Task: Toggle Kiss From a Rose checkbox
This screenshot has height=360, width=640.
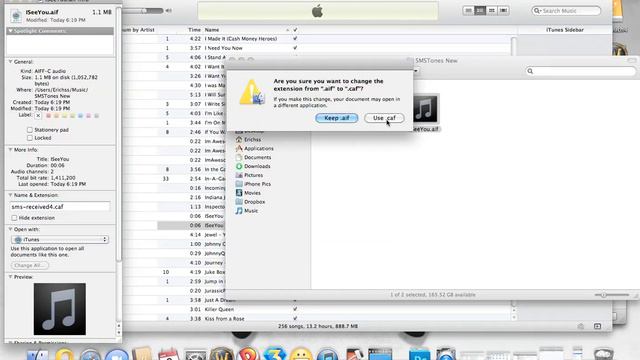Action: tap(295, 318)
